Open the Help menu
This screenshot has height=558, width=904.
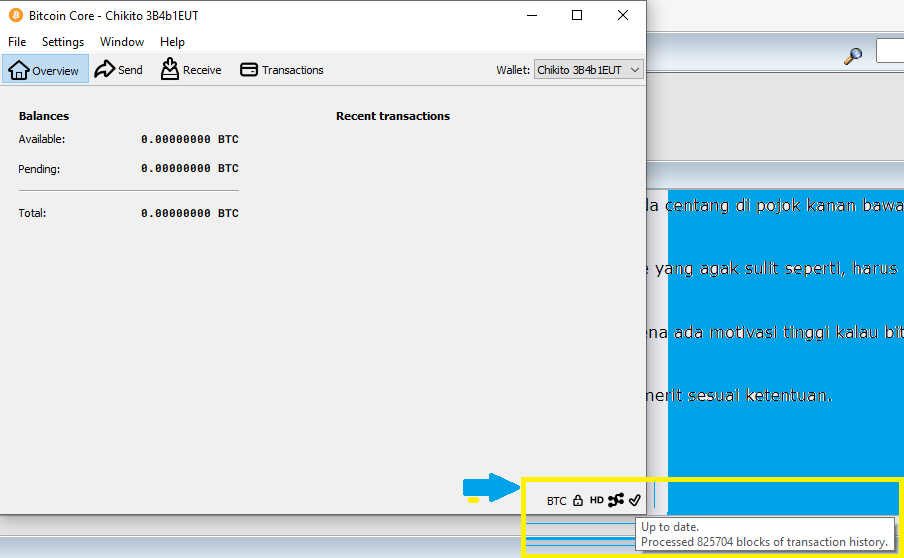172,42
